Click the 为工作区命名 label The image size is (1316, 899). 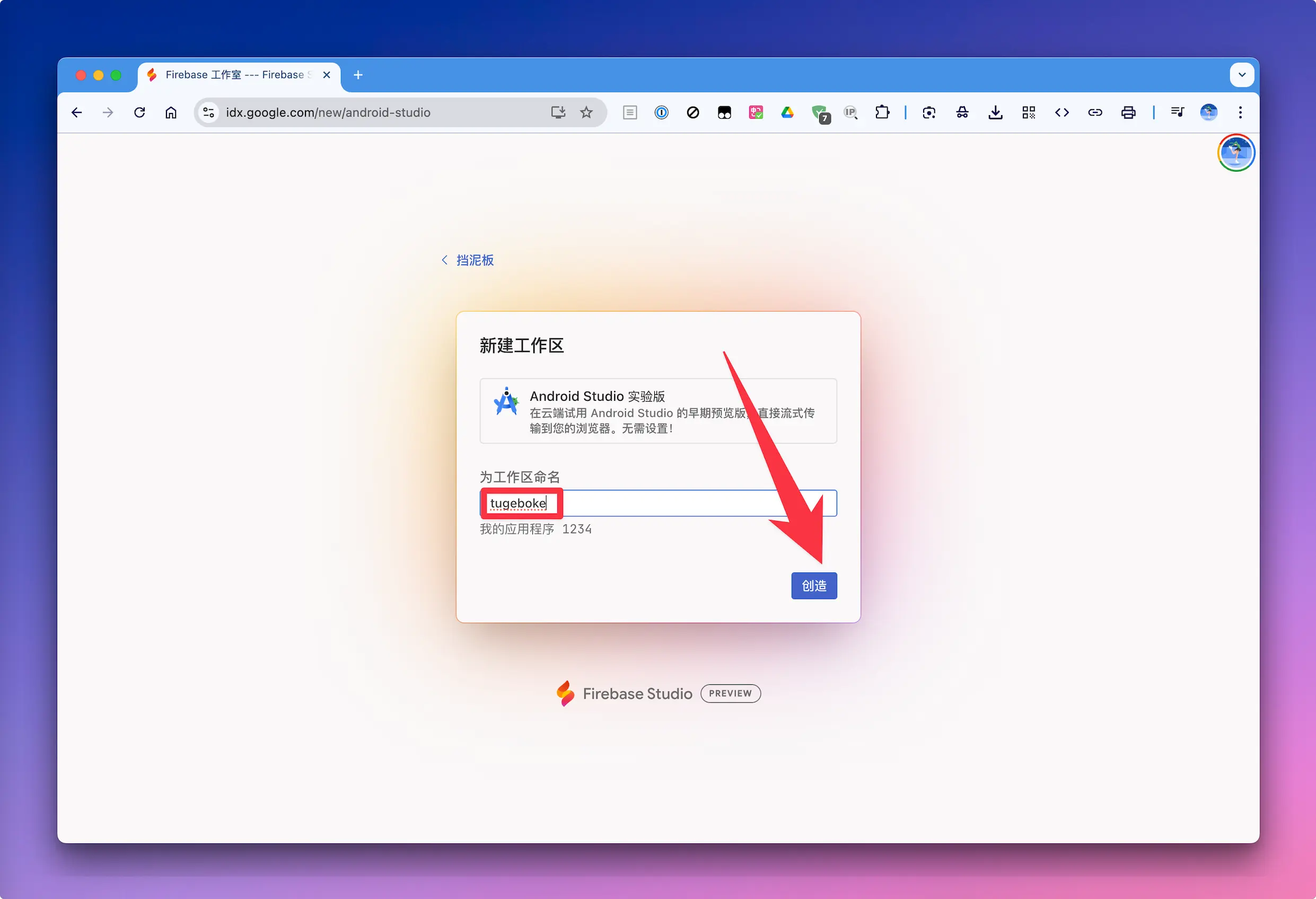pos(520,477)
